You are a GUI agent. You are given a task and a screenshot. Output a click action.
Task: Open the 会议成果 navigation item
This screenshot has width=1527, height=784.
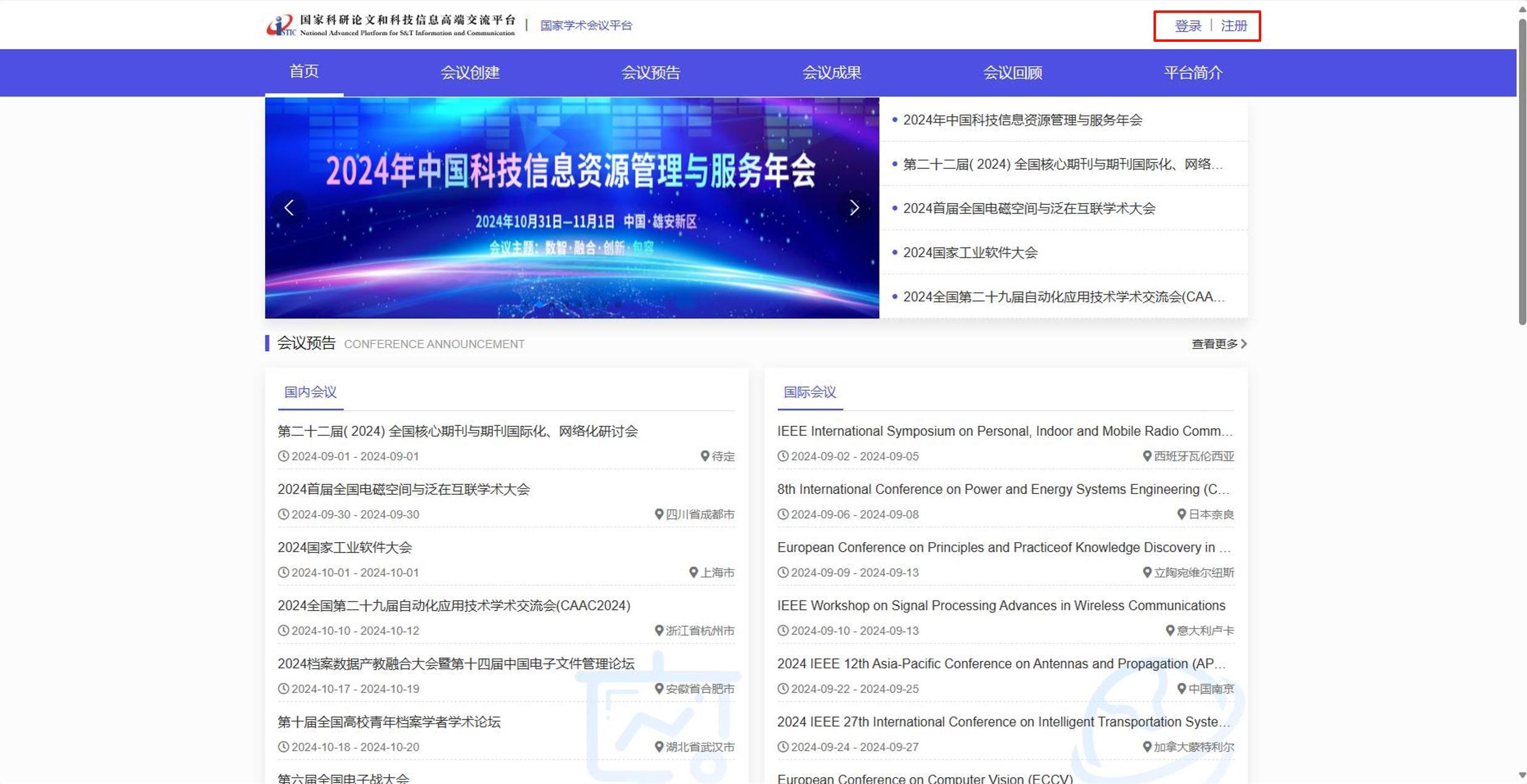832,73
